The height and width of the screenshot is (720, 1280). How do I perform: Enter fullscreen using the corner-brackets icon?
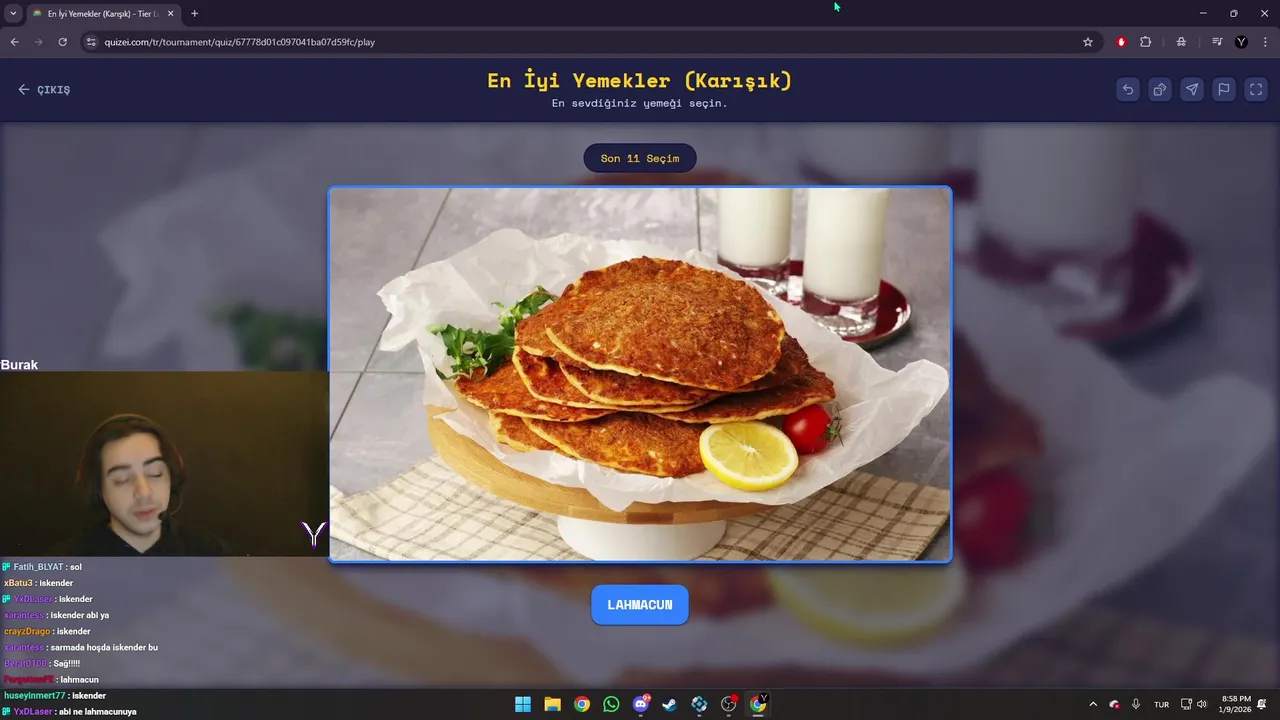1256,89
